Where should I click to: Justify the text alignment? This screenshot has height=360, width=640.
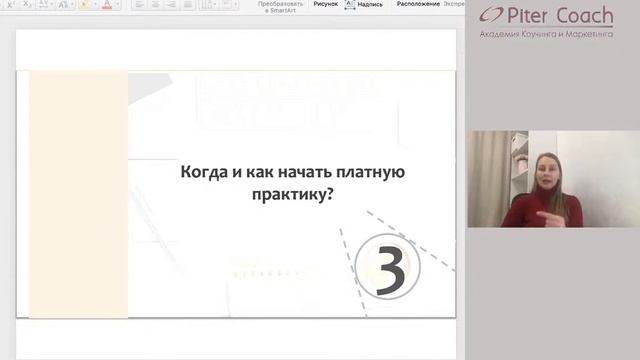pyautogui.click(x=188, y=4)
